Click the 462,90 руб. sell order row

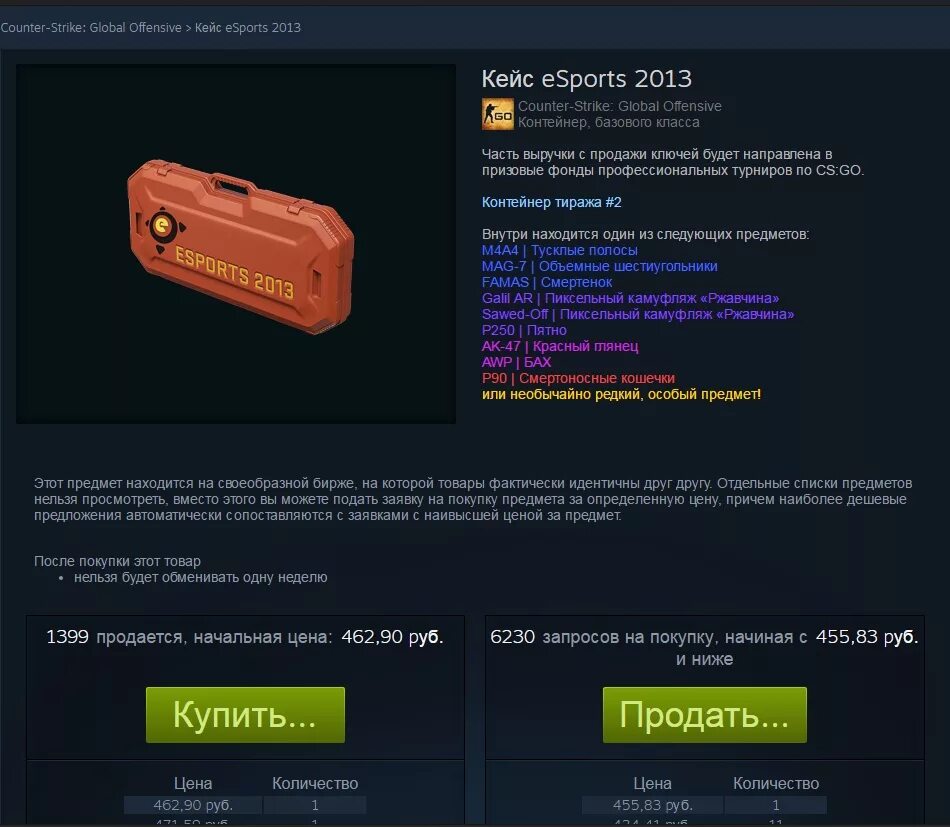pos(245,805)
